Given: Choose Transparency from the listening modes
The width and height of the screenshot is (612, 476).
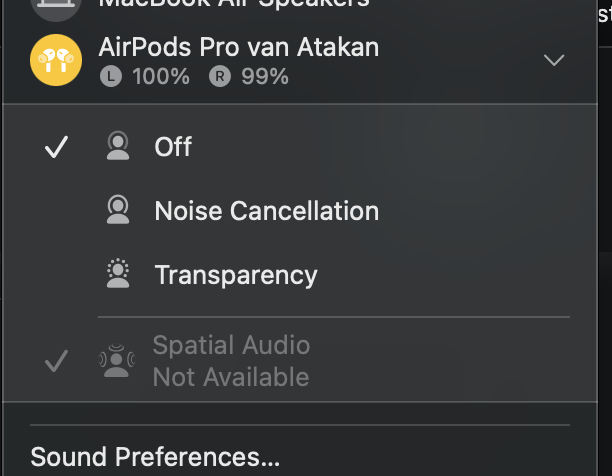Looking at the screenshot, I should (x=236, y=274).
